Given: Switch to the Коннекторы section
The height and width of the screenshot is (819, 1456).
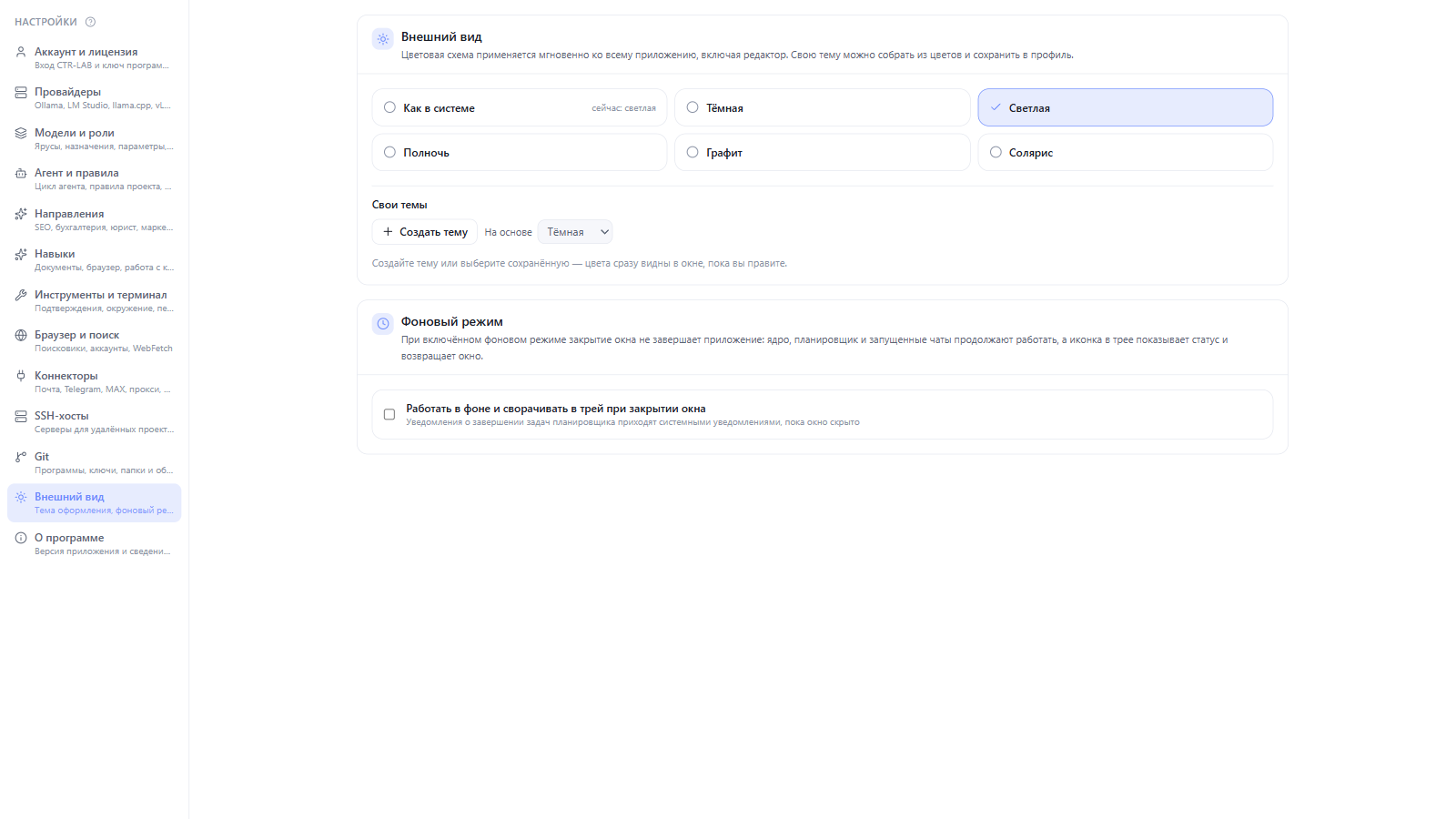Looking at the screenshot, I should pyautogui.click(x=95, y=382).
